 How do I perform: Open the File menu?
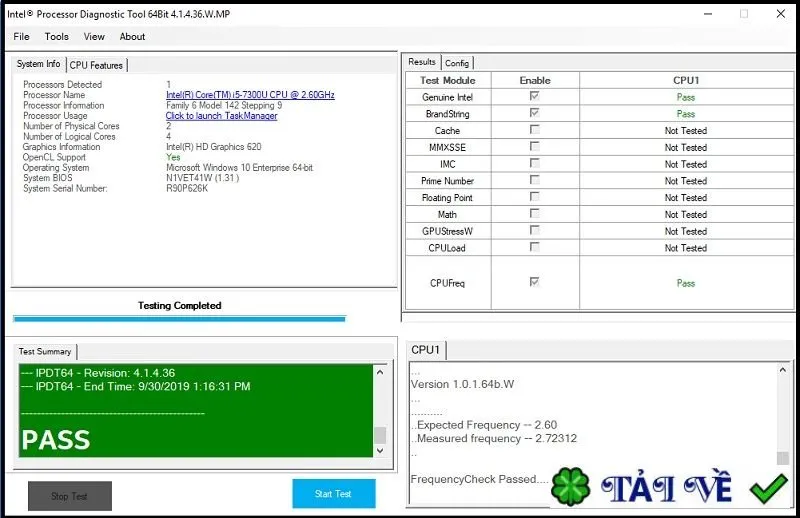tap(21, 37)
